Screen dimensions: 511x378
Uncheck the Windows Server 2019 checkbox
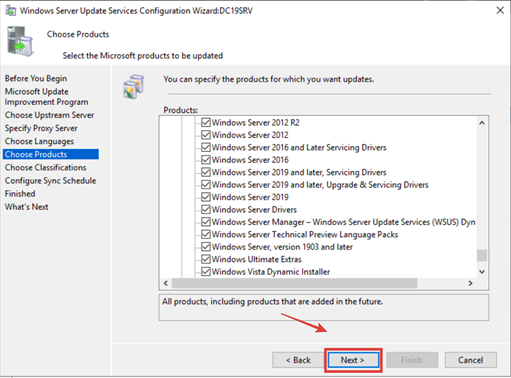(206, 197)
